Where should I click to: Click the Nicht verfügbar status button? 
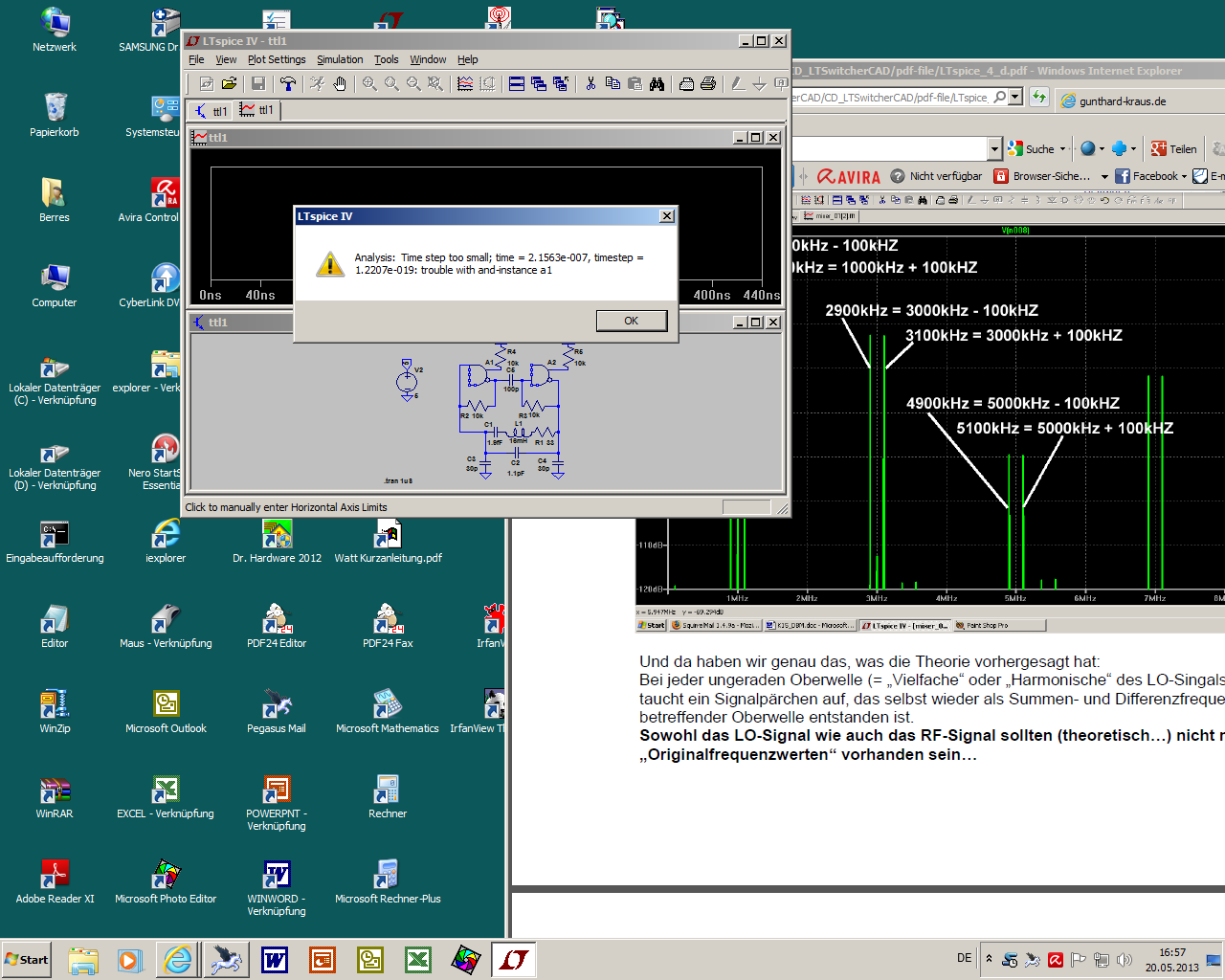click(936, 176)
